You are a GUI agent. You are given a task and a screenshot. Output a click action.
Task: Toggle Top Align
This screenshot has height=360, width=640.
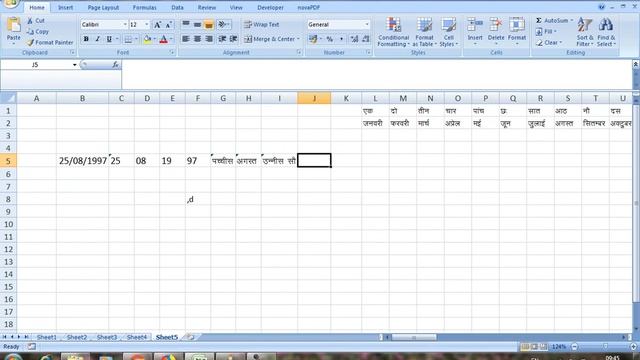pyautogui.click(x=186, y=24)
